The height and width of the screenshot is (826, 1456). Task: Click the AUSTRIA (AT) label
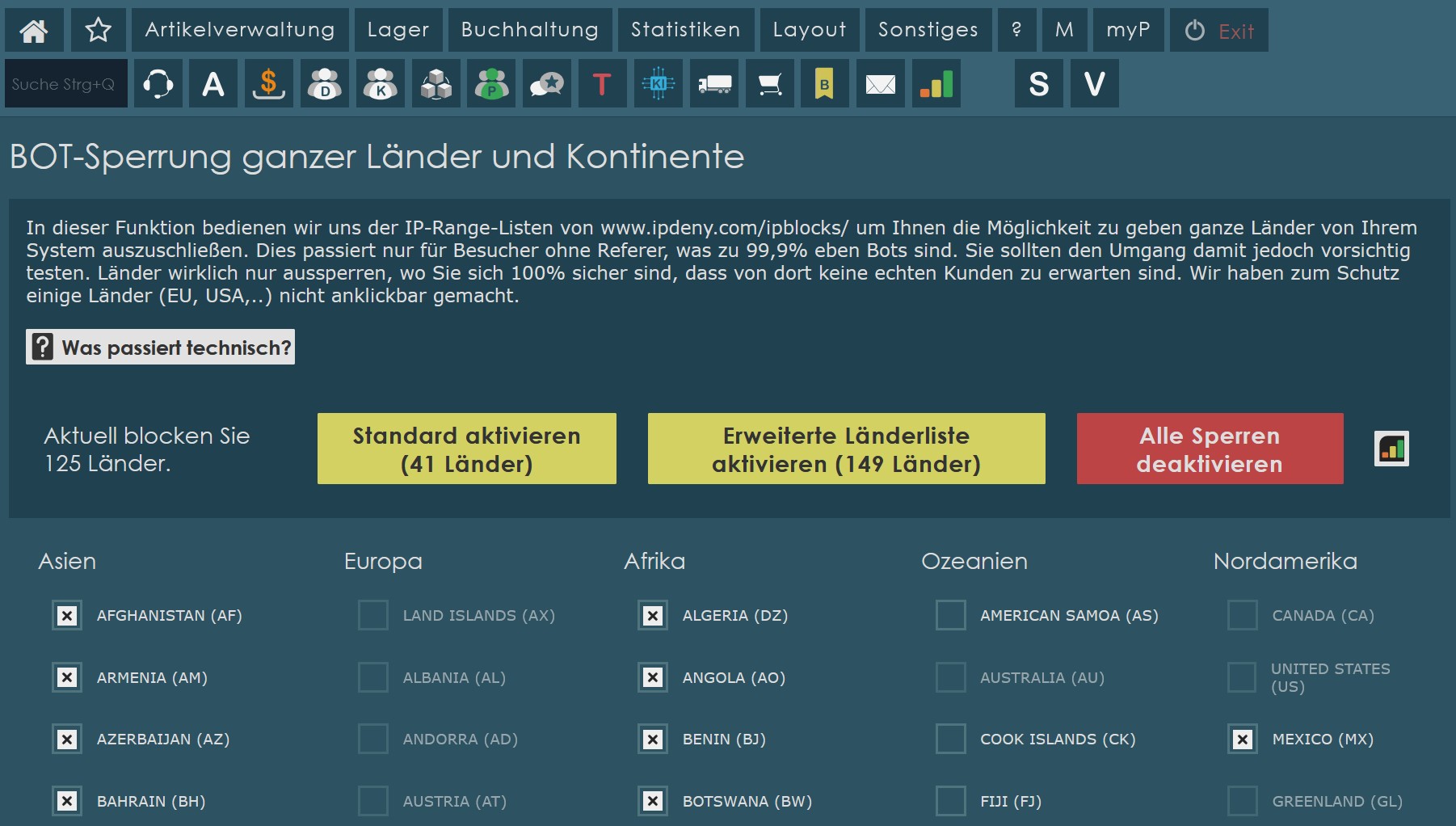pyautogui.click(x=455, y=801)
